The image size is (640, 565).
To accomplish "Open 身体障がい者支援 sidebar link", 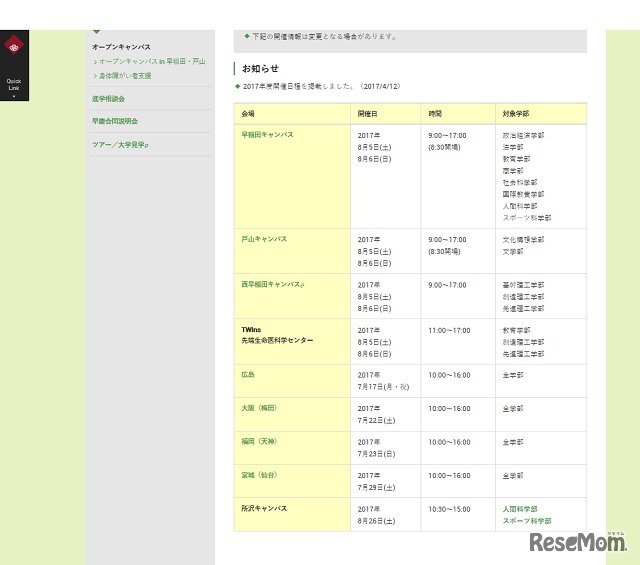I will (125, 76).
